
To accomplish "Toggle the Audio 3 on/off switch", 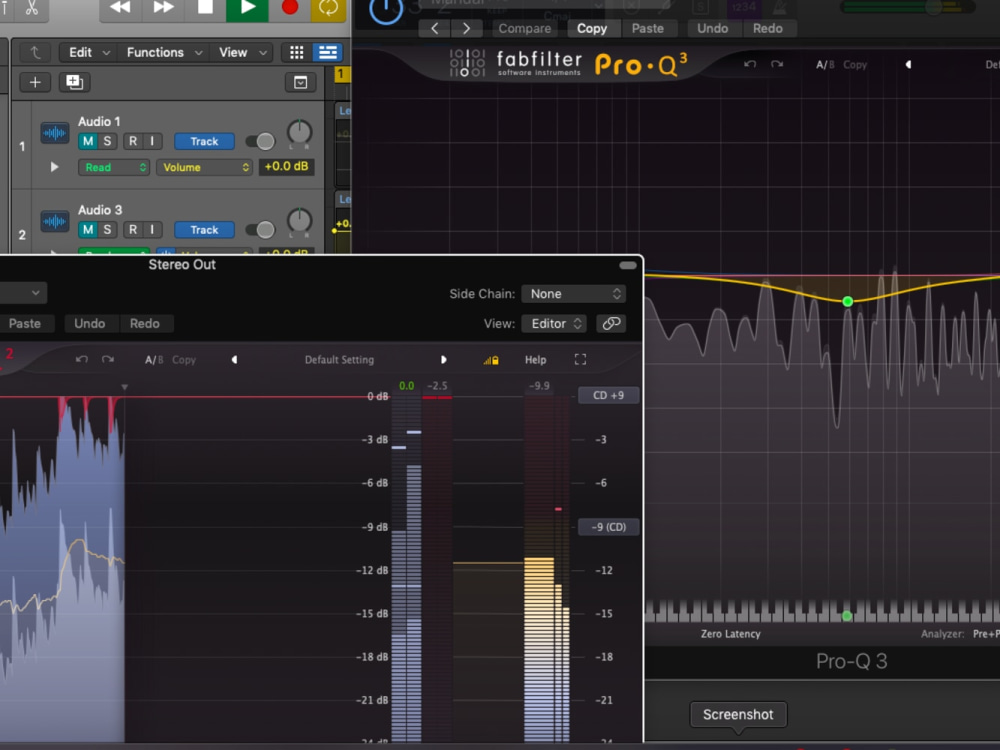I will coord(260,230).
